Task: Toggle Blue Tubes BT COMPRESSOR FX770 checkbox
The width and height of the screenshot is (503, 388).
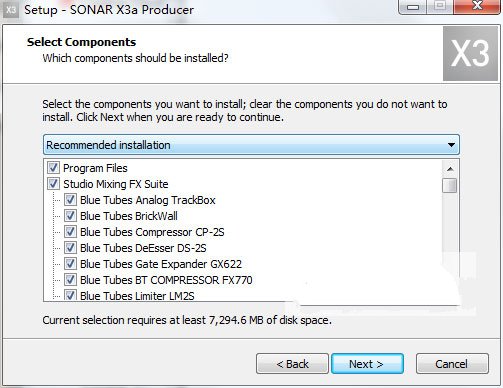Action: tap(70, 280)
